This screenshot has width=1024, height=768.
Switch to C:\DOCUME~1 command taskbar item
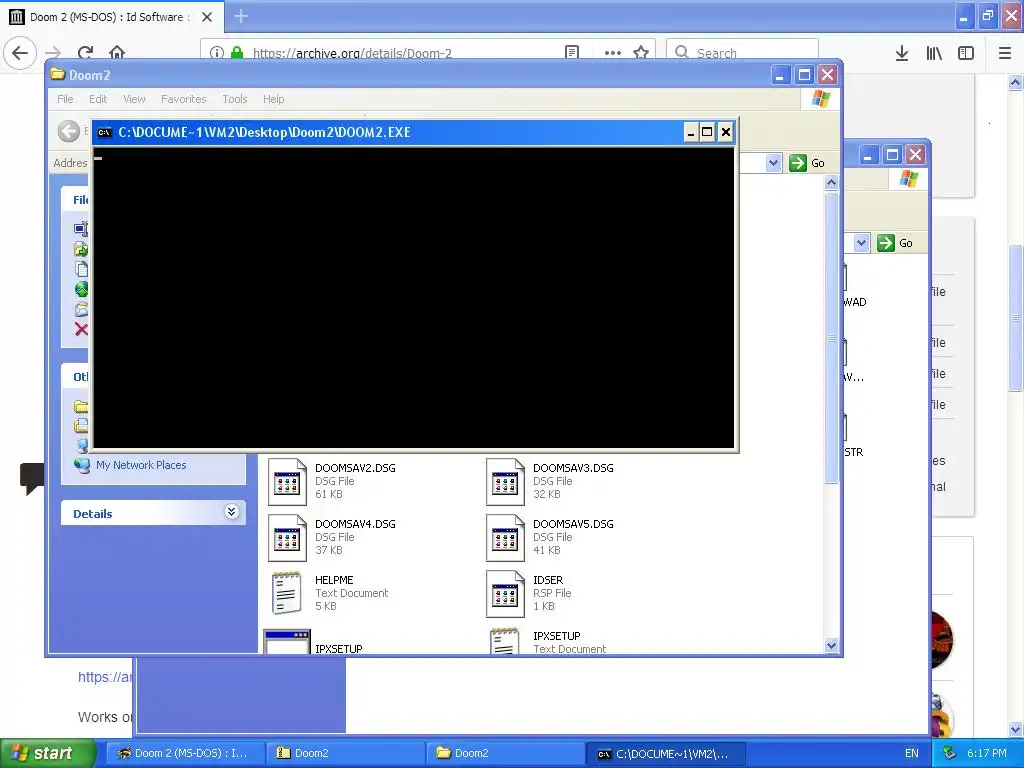click(x=665, y=754)
